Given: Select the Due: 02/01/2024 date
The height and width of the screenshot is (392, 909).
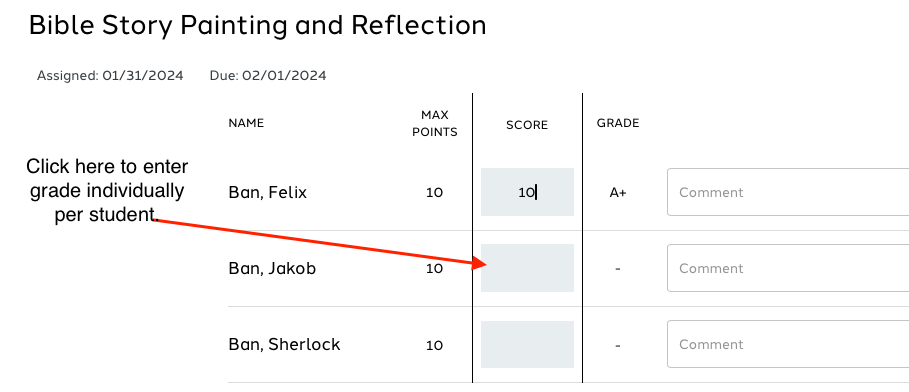Looking at the screenshot, I should point(268,75).
